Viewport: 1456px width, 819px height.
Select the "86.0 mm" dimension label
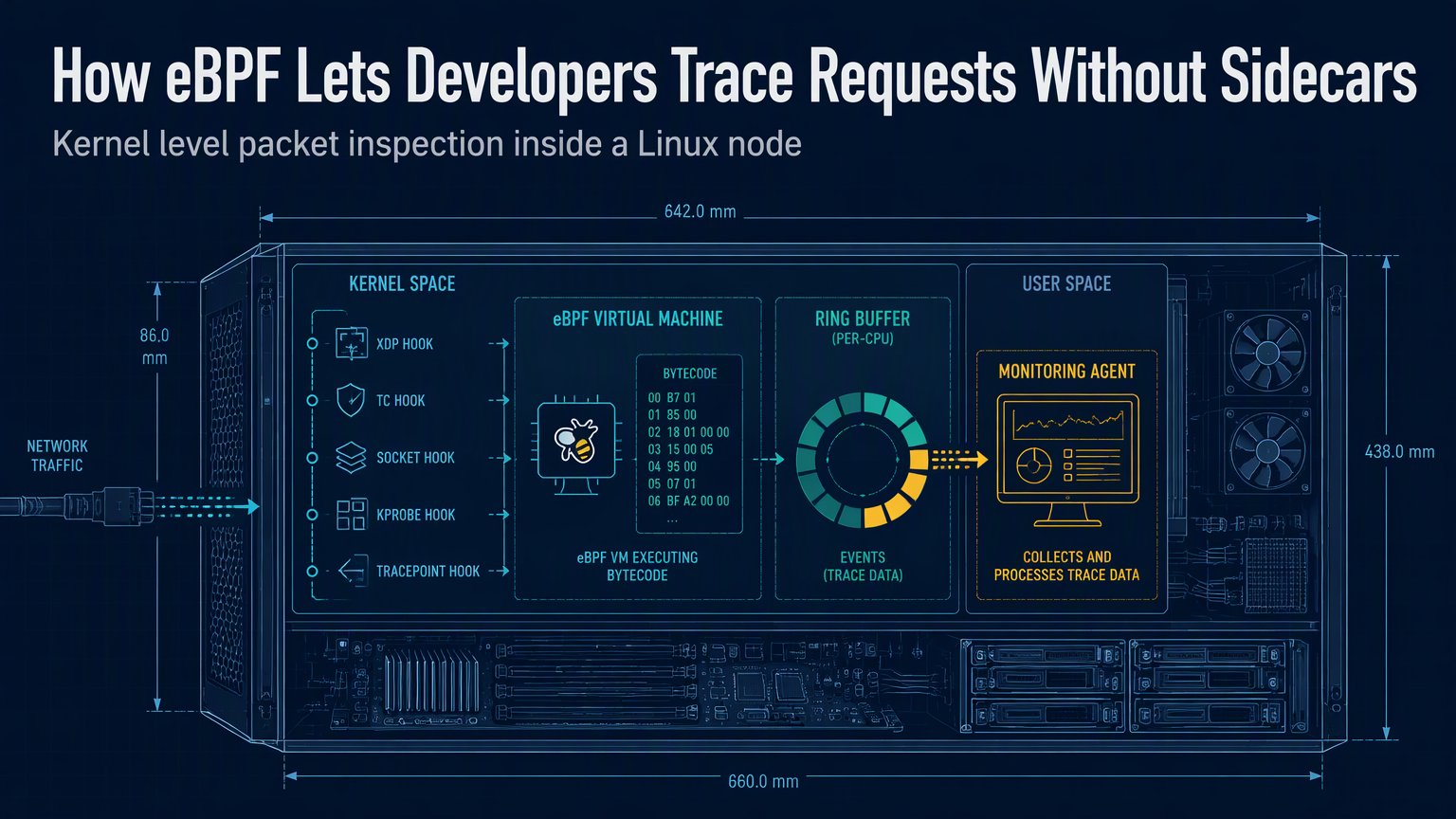coord(155,347)
